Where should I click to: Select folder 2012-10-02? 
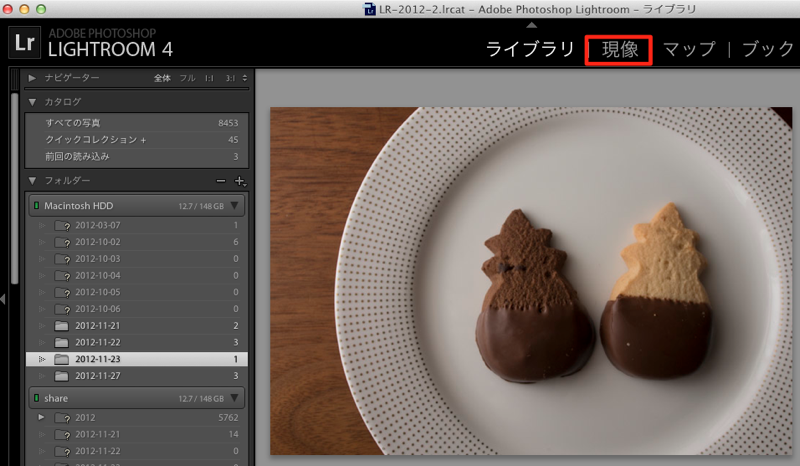[x=137, y=242]
